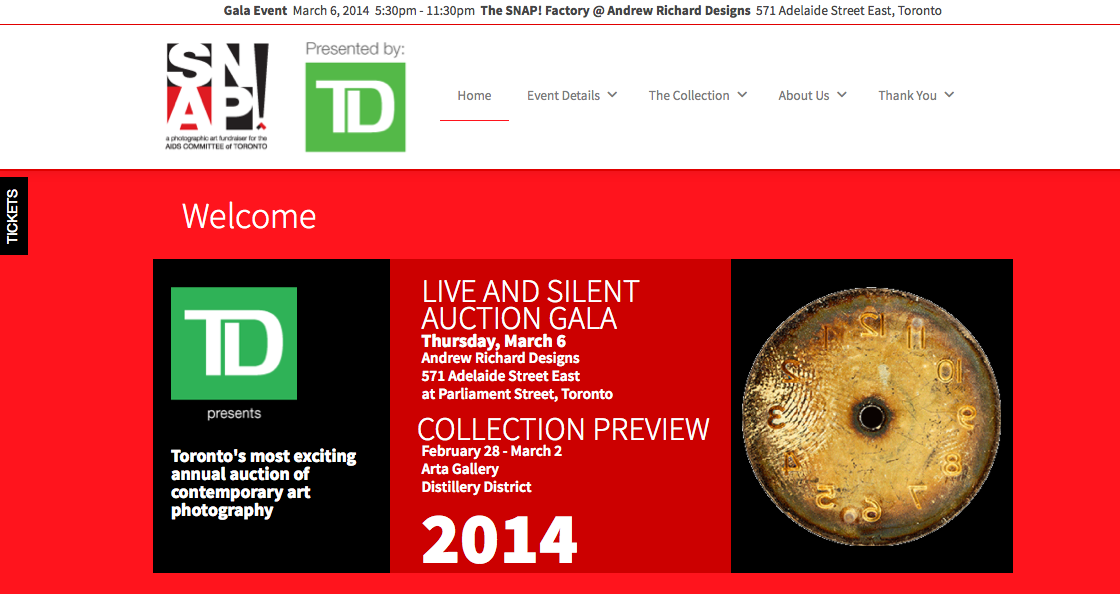Click the LIVE AND SILENT AUCTION GALA heading

tap(530, 304)
